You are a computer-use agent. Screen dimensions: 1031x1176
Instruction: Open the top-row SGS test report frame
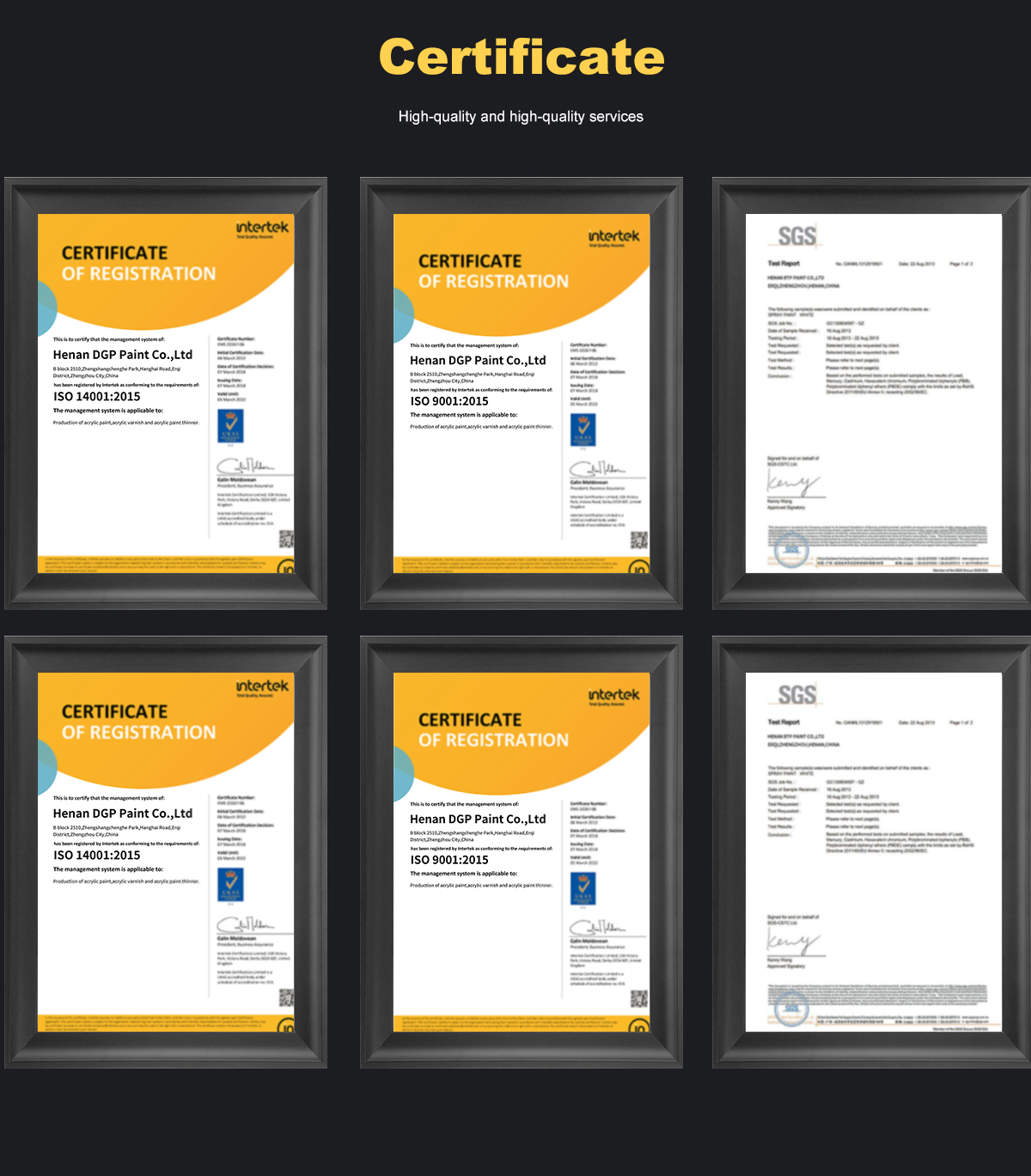[871, 393]
